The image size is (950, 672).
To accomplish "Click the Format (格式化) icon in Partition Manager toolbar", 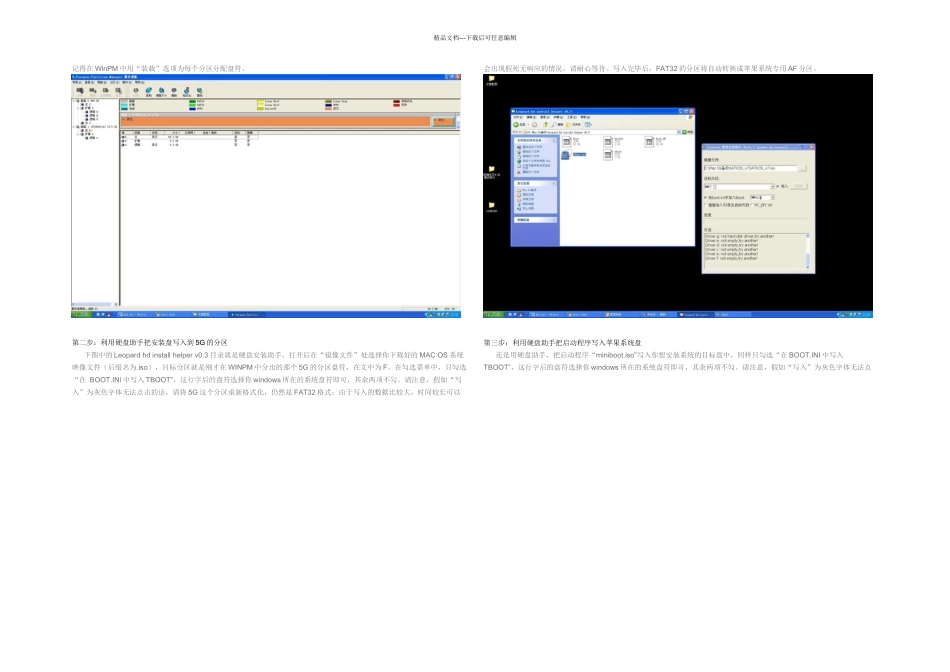I will click(187, 91).
